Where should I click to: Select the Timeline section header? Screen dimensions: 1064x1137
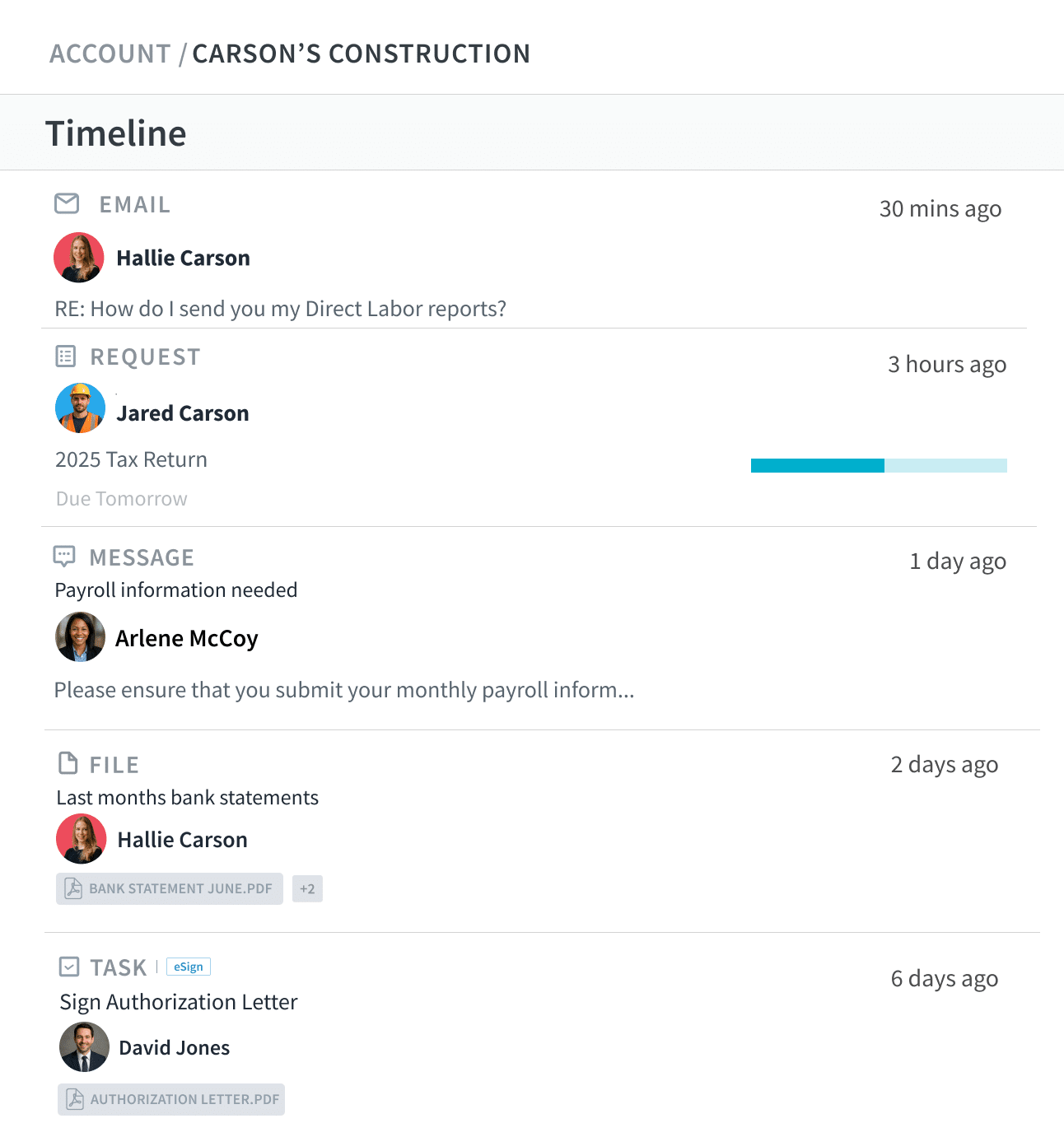point(115,132)
